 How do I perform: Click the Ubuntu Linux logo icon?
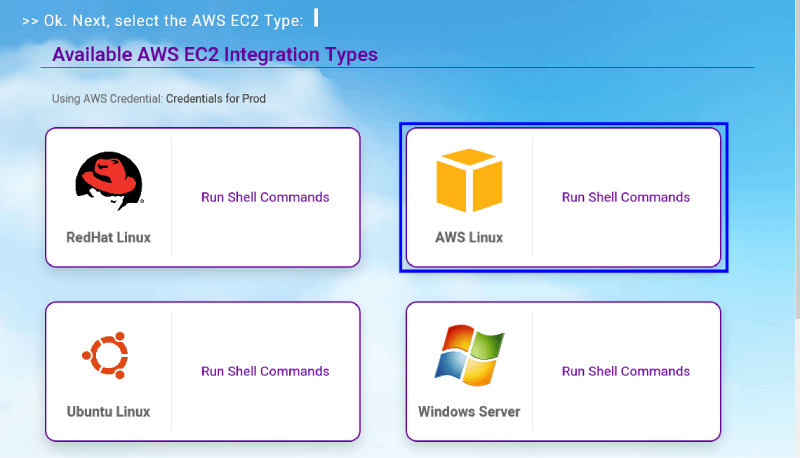[106, 355]
